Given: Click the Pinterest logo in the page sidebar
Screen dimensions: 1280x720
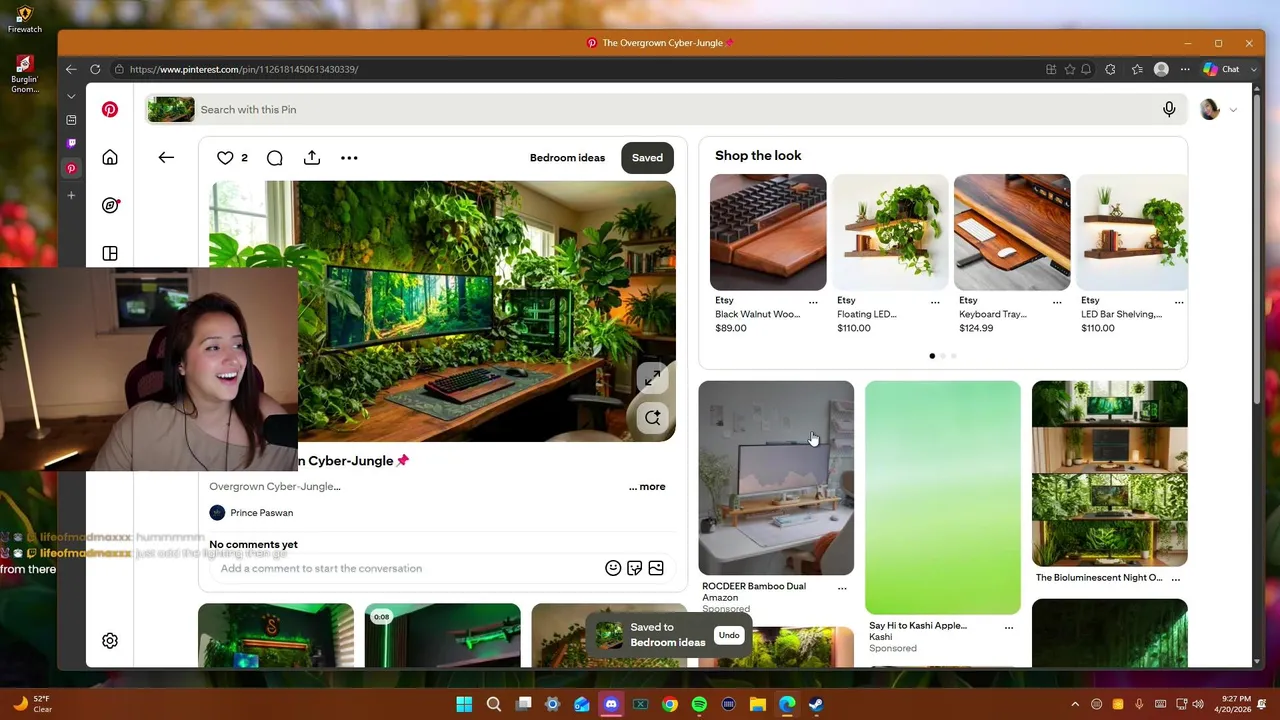Looking at the screenshot, I should (x=110, y=110).
